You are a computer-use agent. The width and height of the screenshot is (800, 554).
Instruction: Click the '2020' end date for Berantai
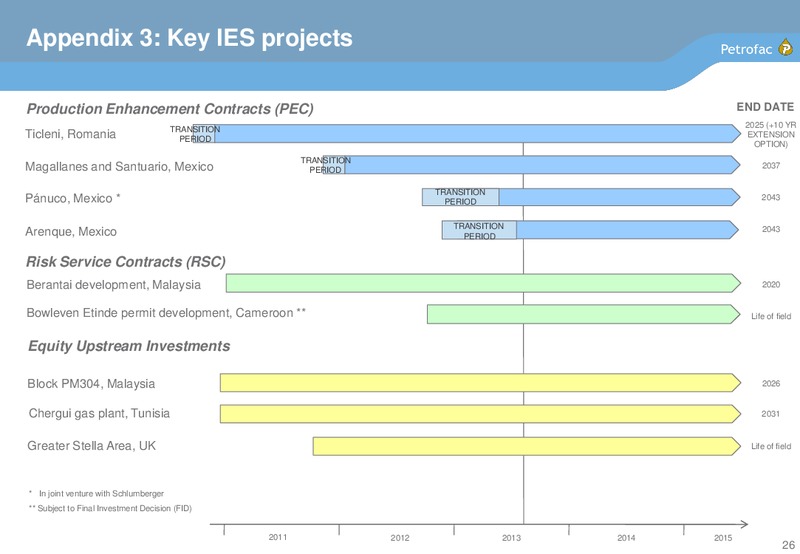(771, 285)
